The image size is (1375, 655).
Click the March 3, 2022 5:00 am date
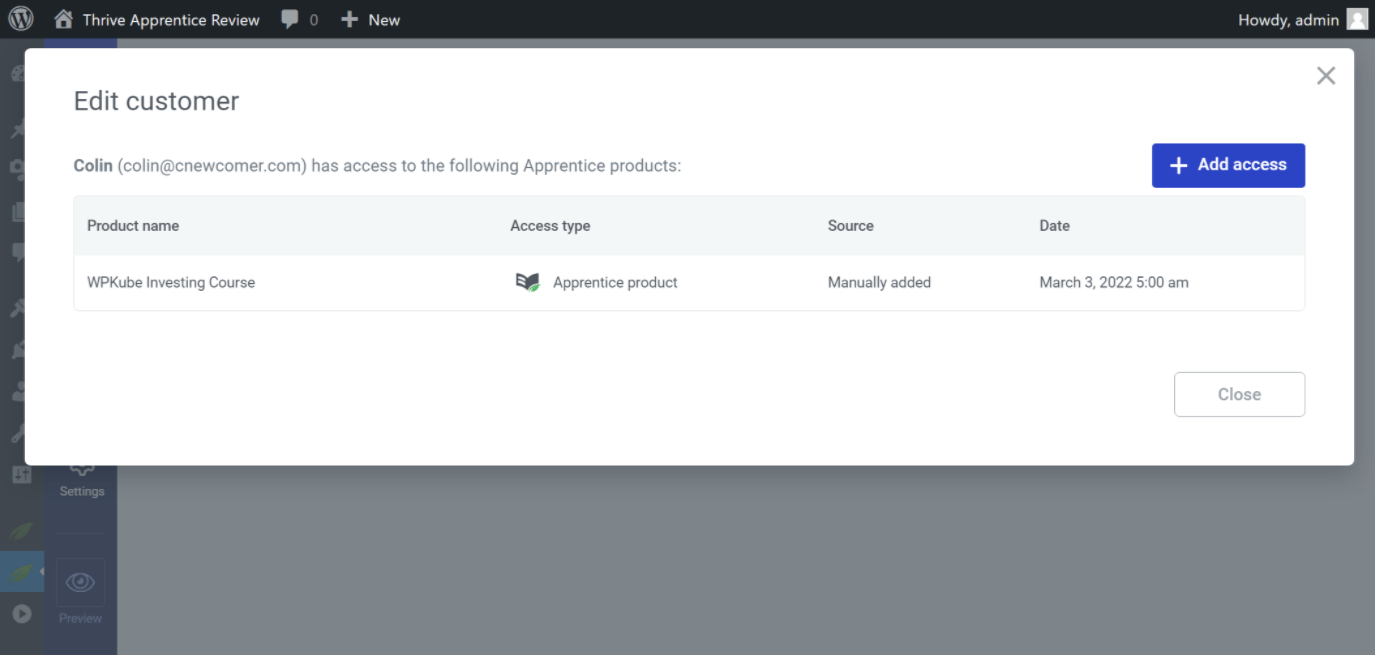(1114, 283)
